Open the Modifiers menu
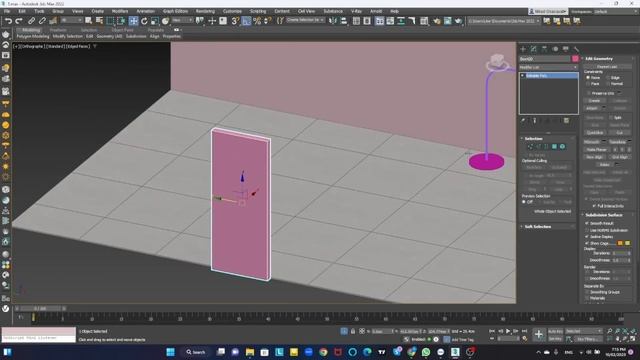The height and width of the screenshot is (360, 640). [120, 11]
